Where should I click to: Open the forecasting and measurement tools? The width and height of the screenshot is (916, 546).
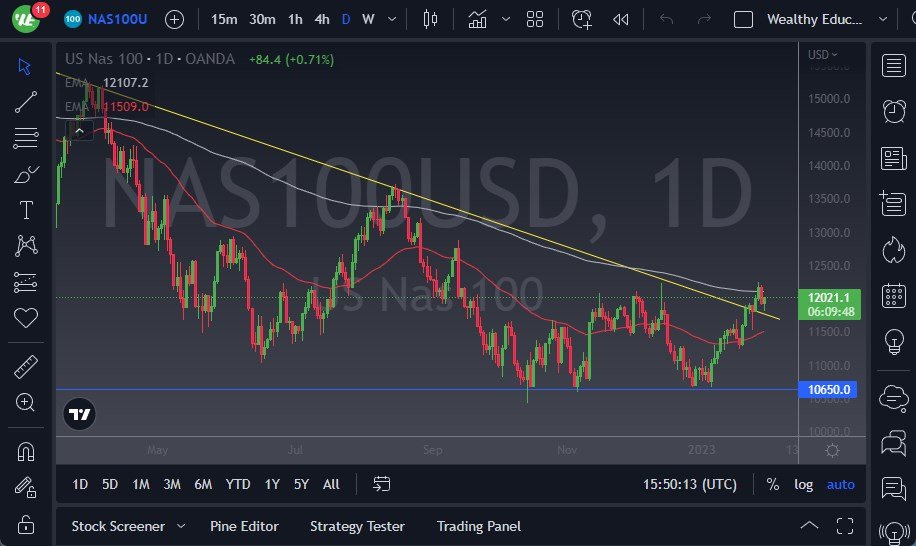(x=26, y=282)
